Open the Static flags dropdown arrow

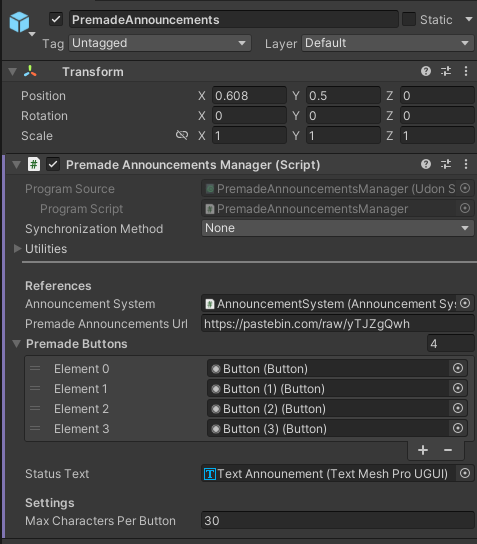[x=469, y=19]
